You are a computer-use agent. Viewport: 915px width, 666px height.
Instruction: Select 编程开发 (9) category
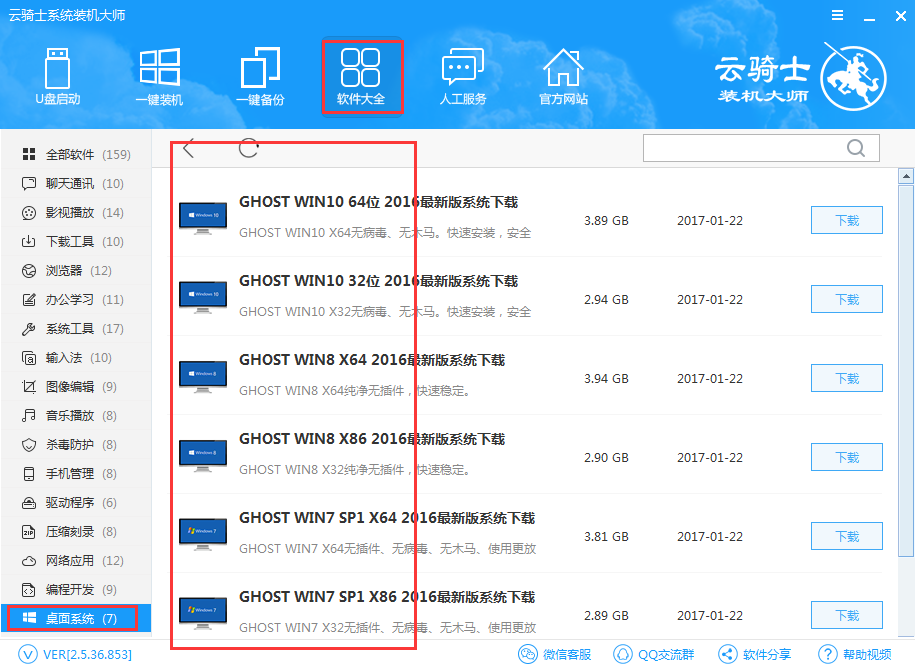tap(76, 590)
